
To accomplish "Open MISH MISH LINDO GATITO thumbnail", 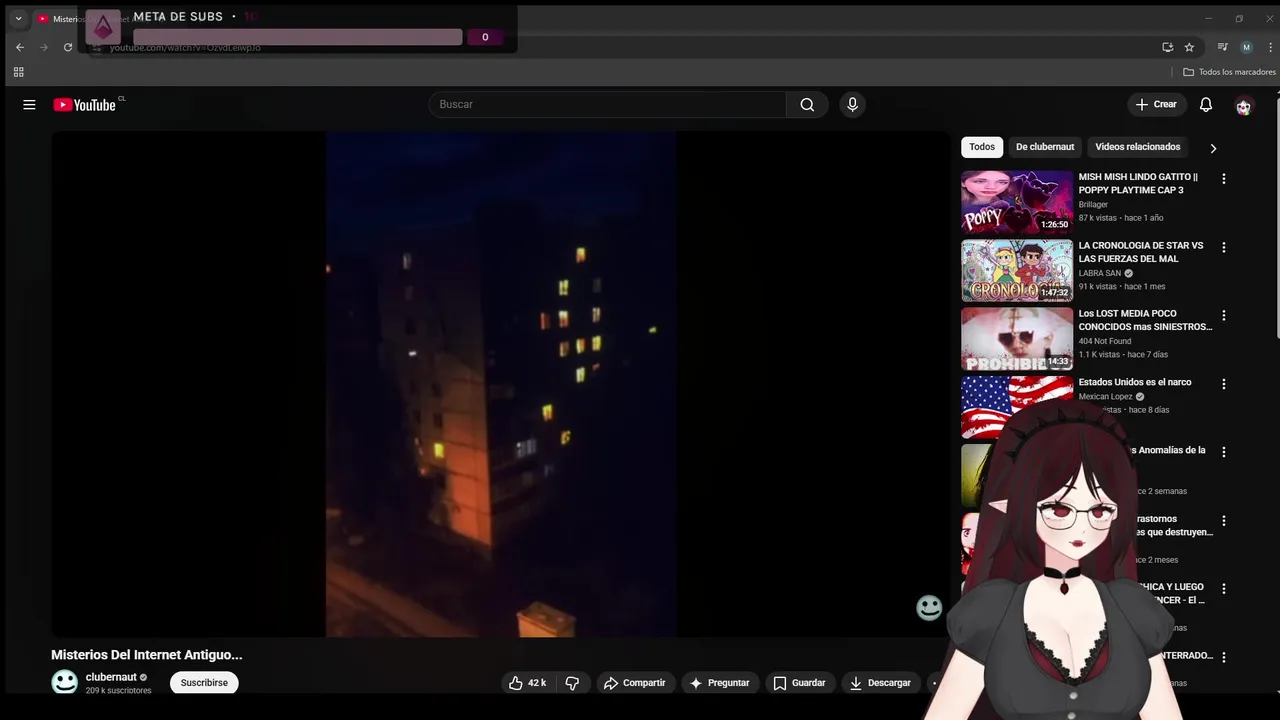I will (1017, 201).
